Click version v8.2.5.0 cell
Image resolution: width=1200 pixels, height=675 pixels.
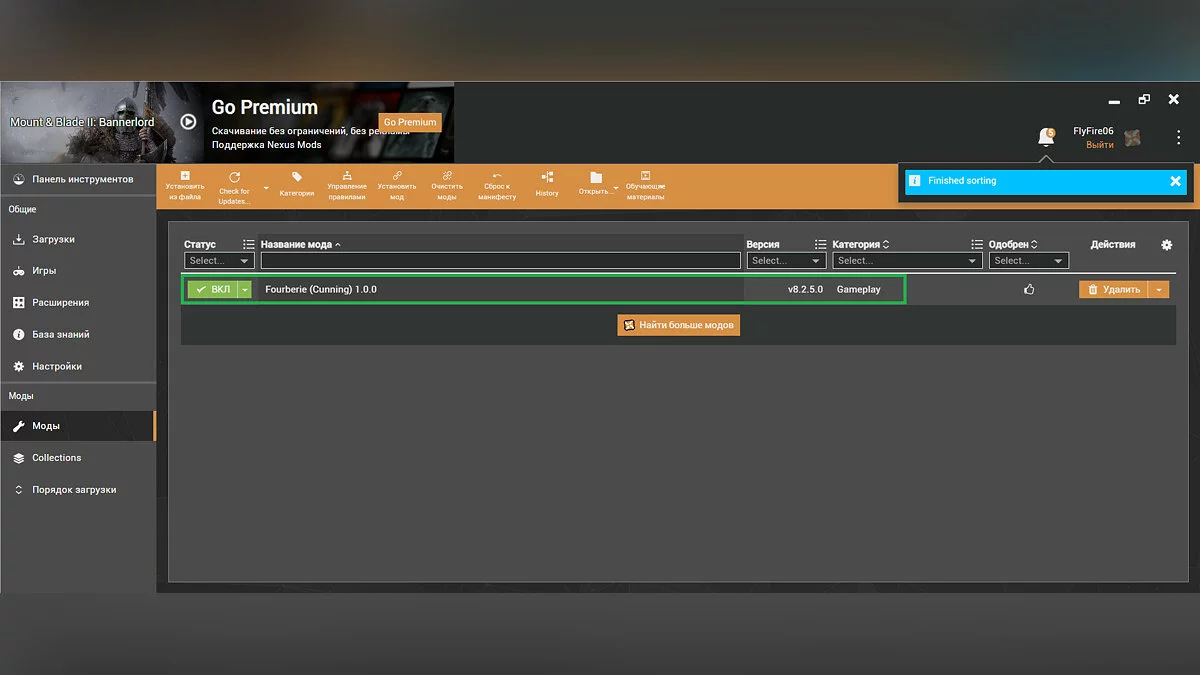(805, 289)
